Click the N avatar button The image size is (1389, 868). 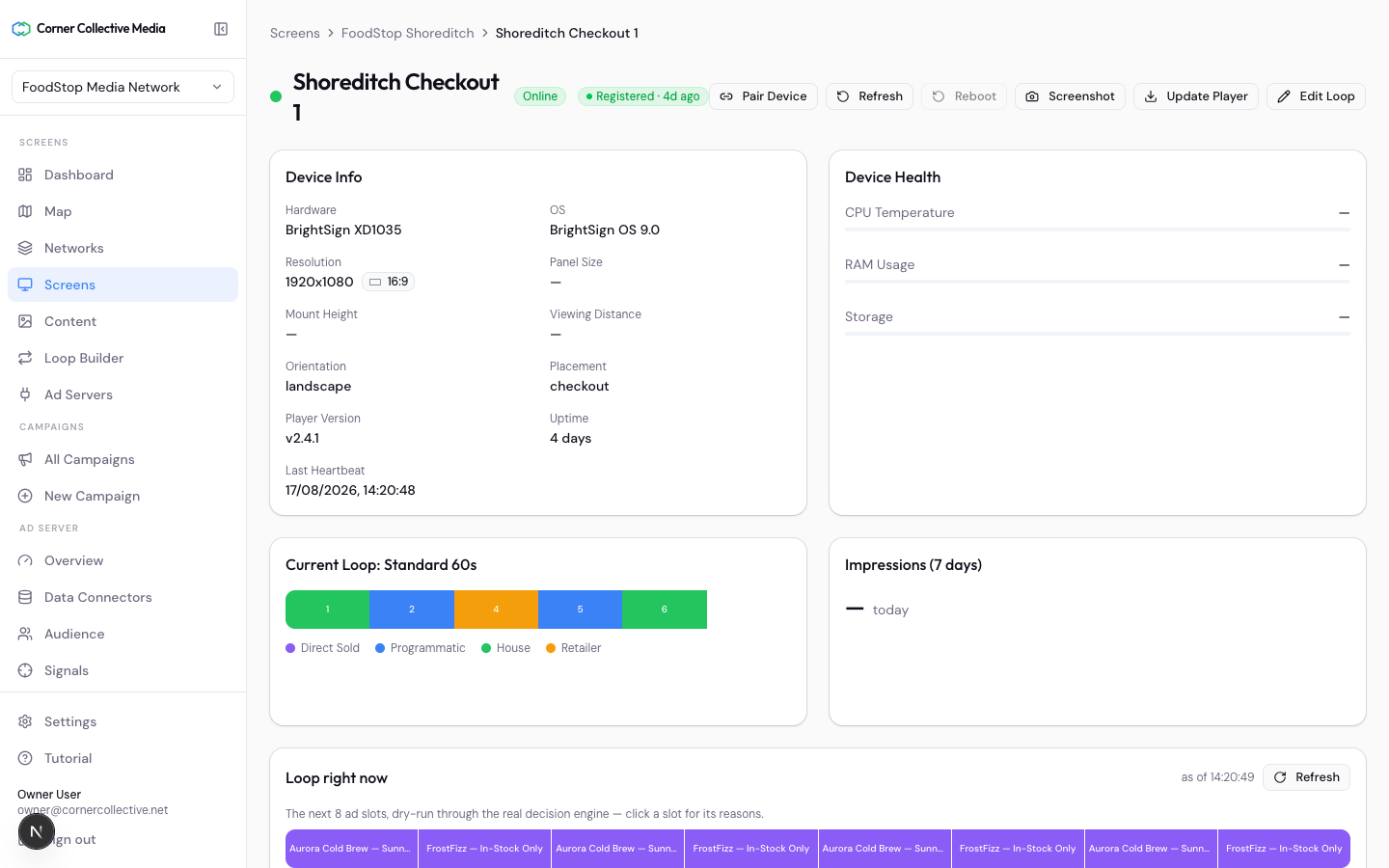(37, 831)
